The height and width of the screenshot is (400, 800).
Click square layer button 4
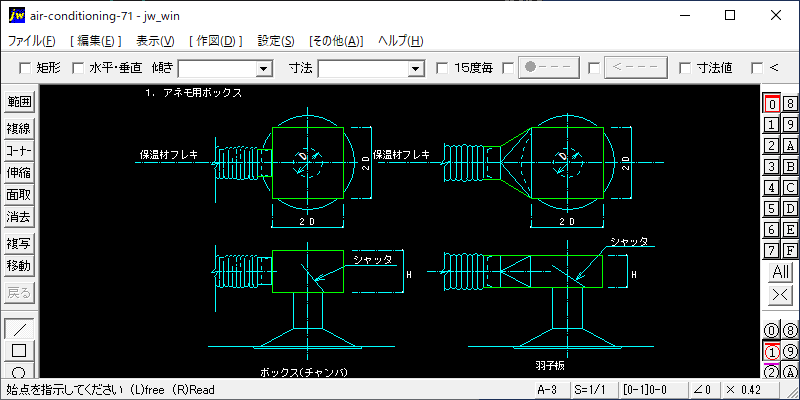pos(772,188)
